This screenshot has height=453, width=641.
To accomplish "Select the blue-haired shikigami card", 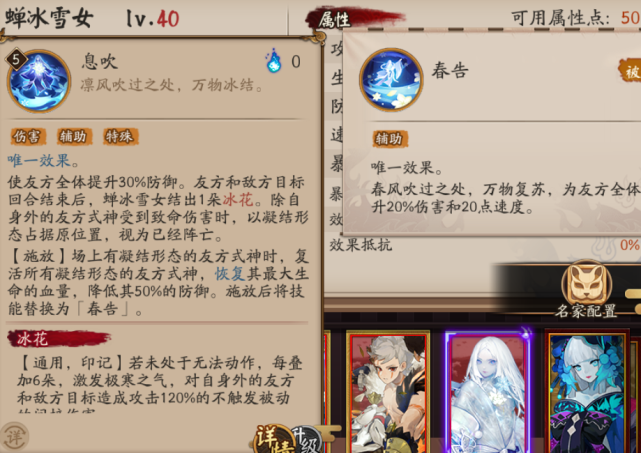I will [x=587, y=392].
